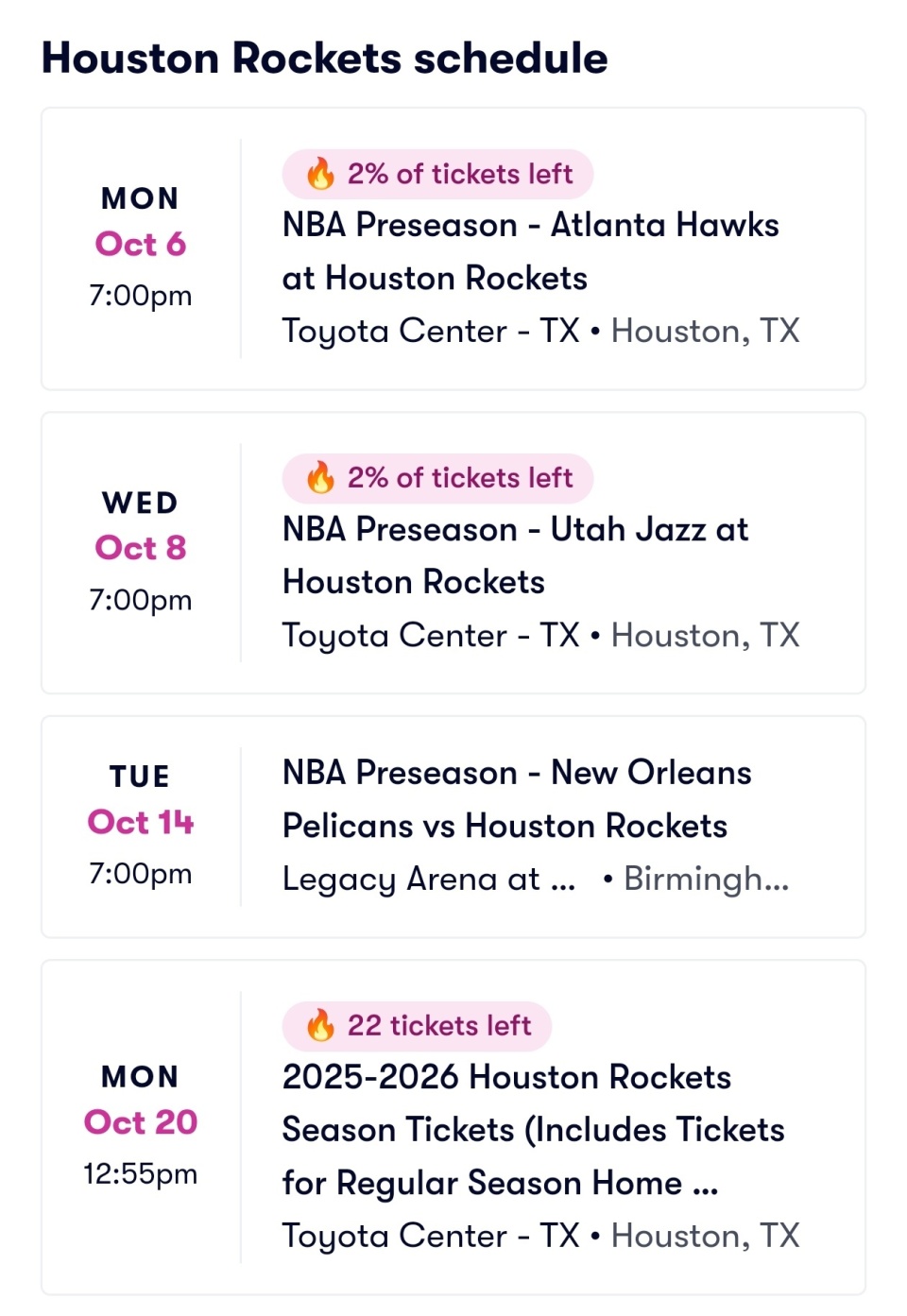Tap the 12:55pm time on Oct 20 card
Screen dimensions: 907x1316
[141, 1174]
